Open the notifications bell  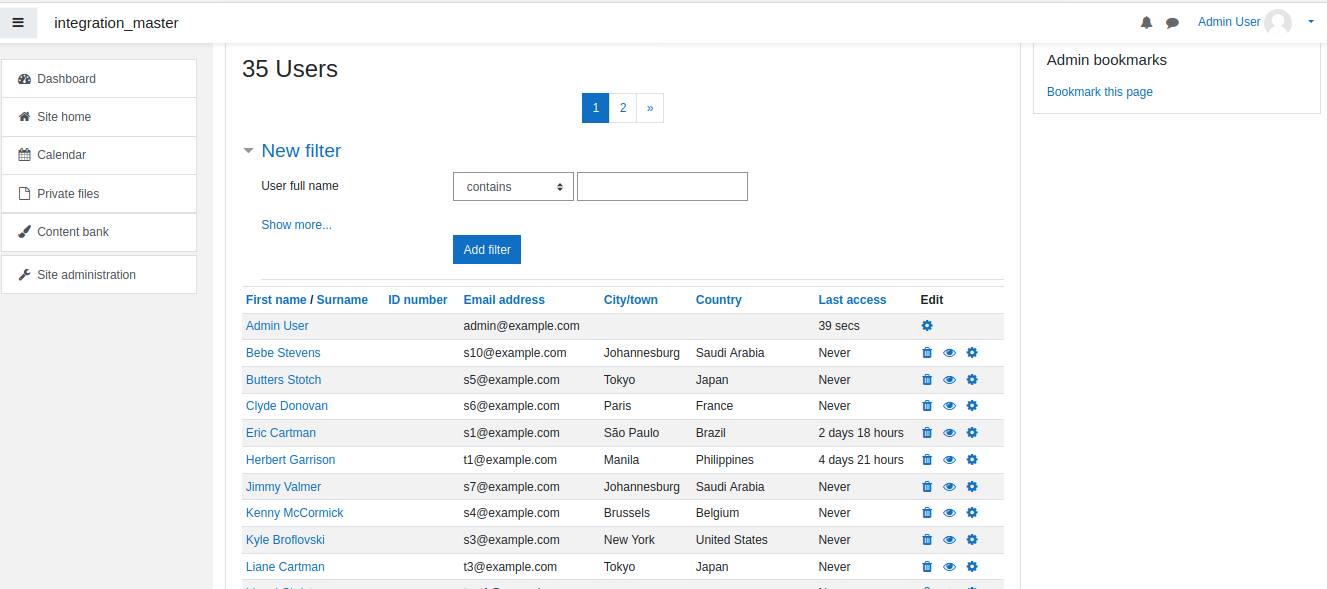coord(1147,22)
